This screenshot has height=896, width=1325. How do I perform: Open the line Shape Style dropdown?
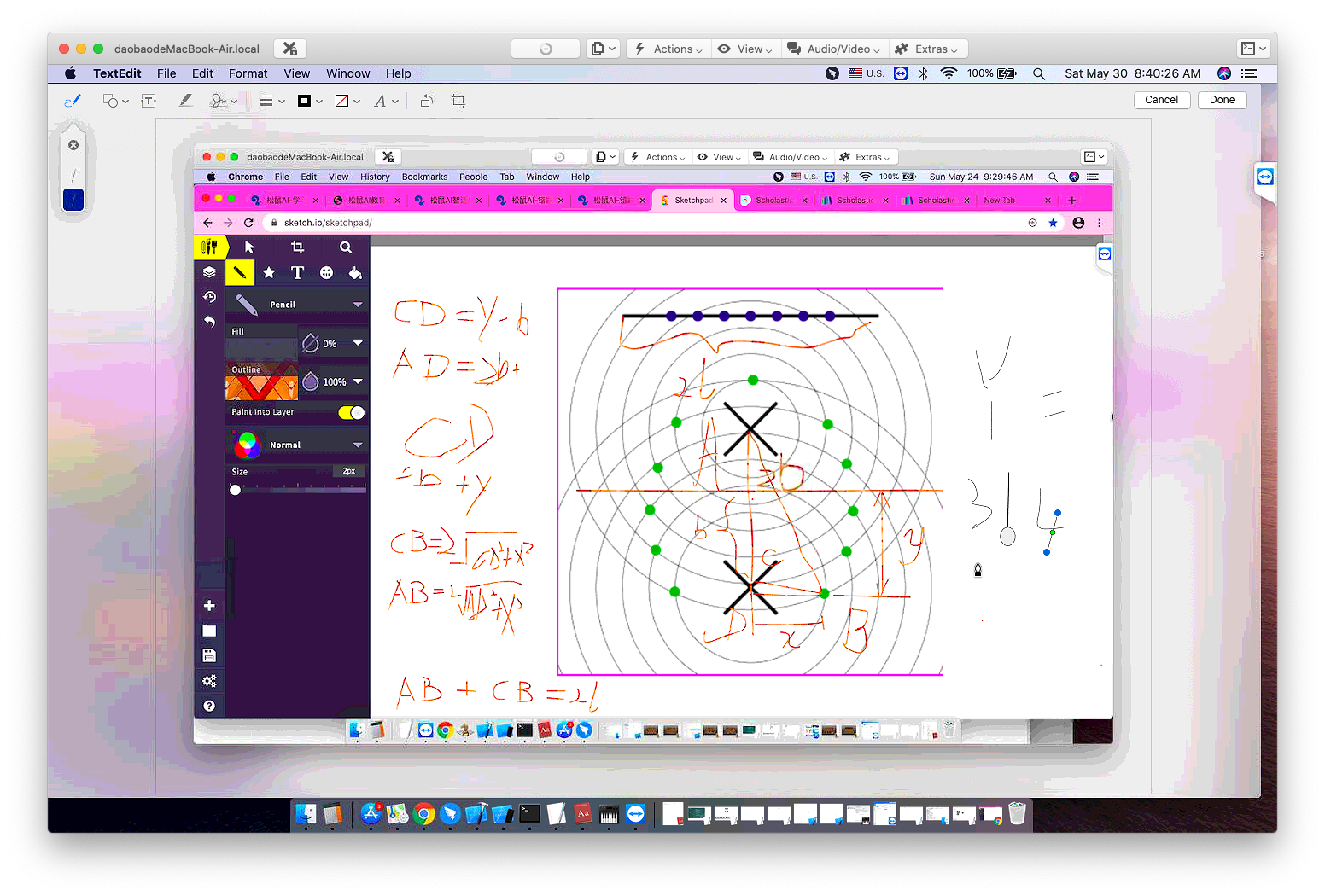tap(272, 101)
